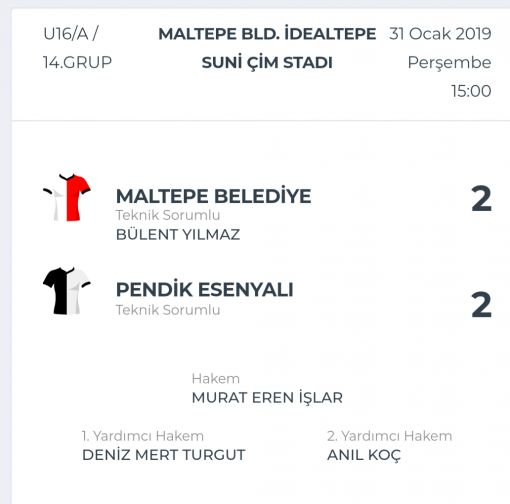This screenshot has width=510, height=504.
Task: Click the U16/A league label
Action: click(71, 34)
